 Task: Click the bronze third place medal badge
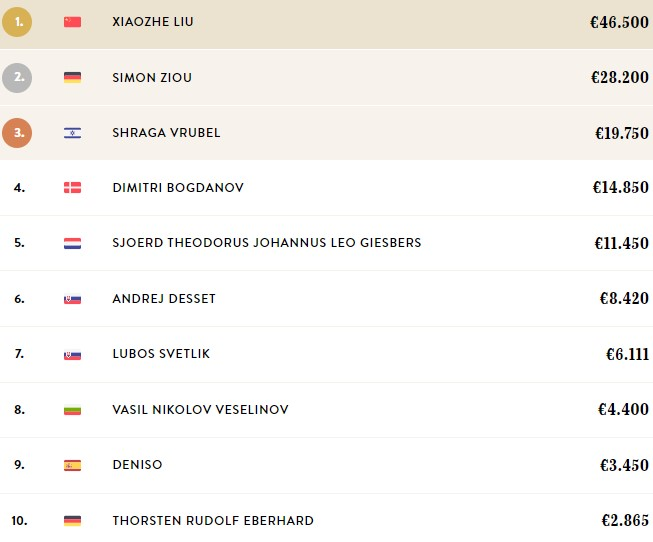(x=17, y=133)
